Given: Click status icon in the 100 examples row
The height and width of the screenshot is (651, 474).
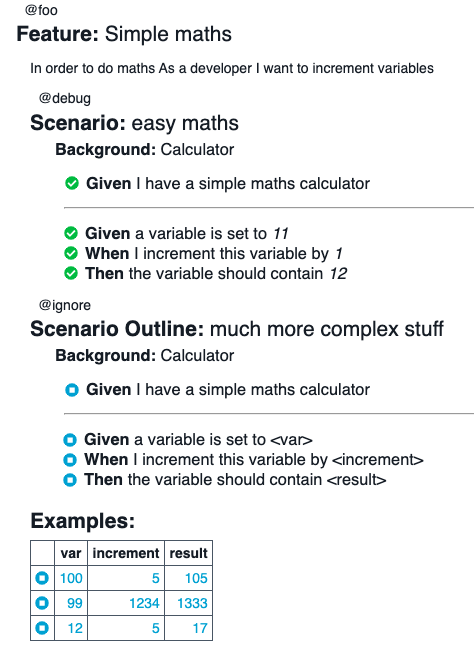Looking at the screenshot, I should [x=42, y=578].
